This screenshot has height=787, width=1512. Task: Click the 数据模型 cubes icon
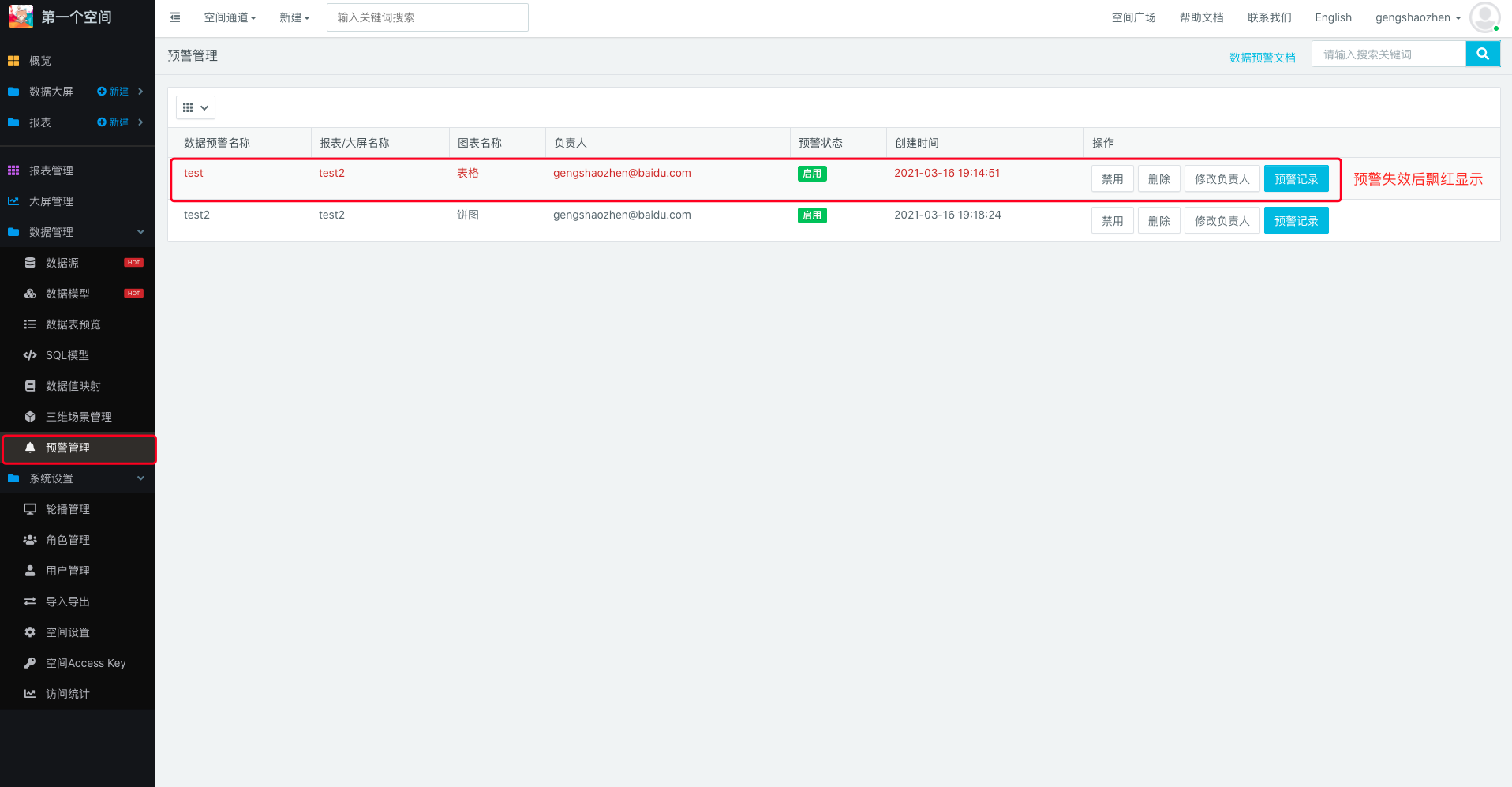pos(30,294)
